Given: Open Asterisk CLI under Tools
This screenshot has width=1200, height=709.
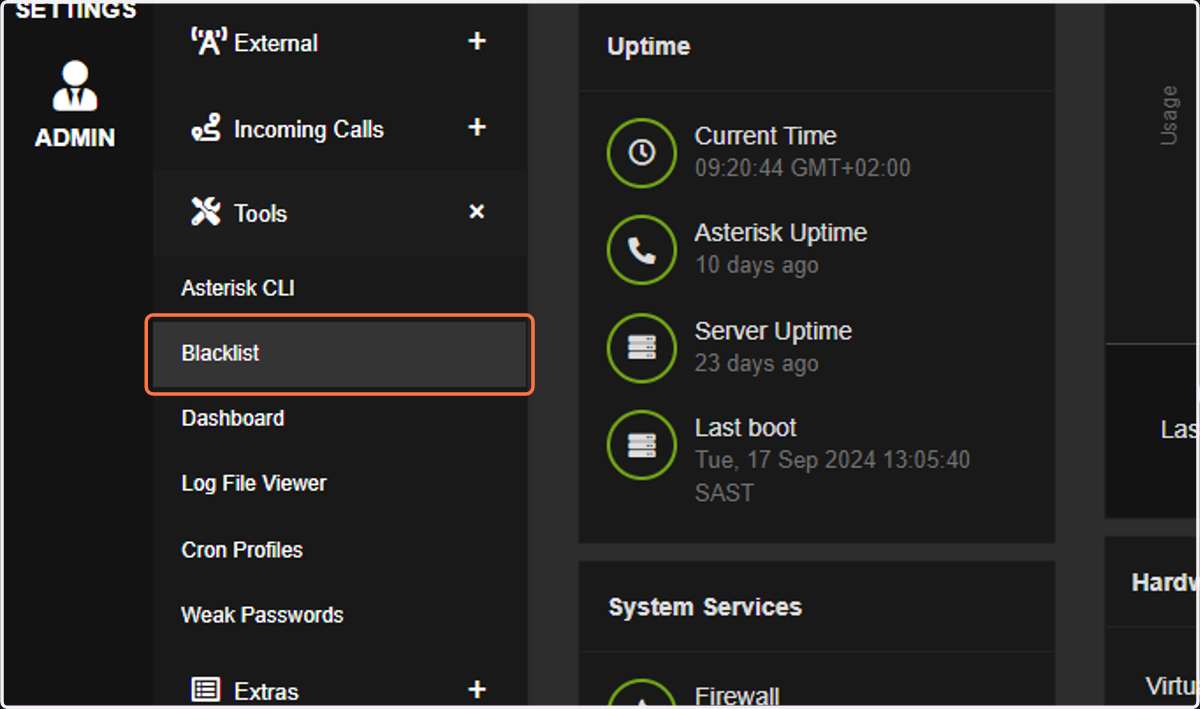Looking at the screenshot, I should click(x=238, y=288).
